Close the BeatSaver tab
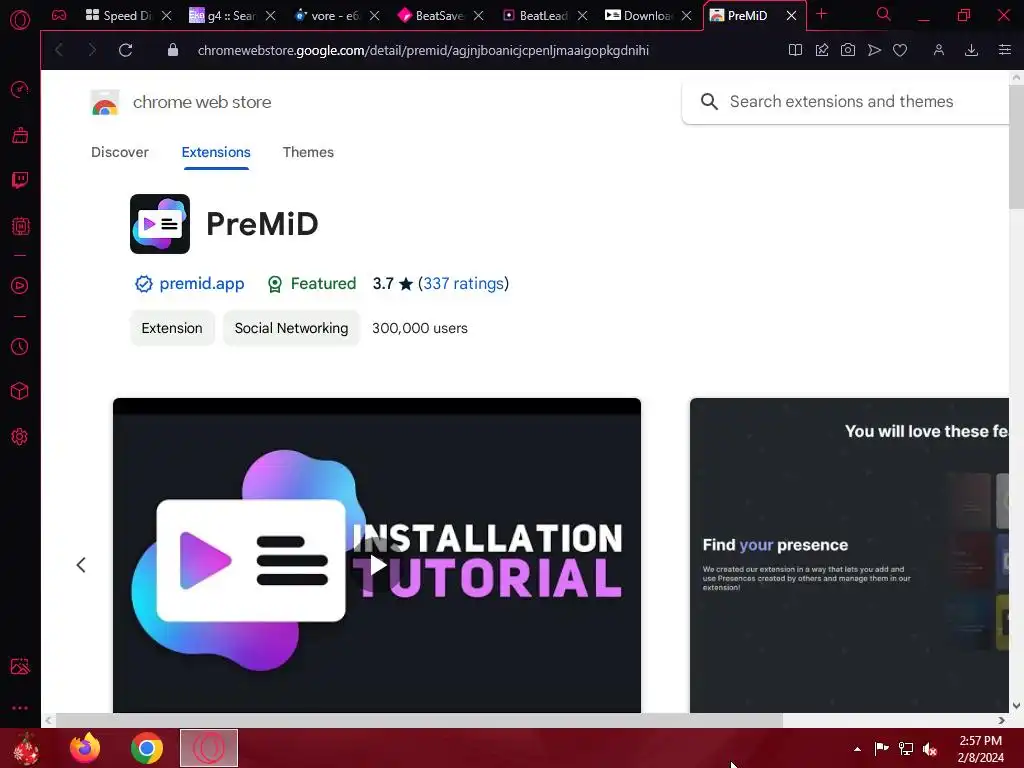Screen dimensions: 1024x768 coord(479,16)
